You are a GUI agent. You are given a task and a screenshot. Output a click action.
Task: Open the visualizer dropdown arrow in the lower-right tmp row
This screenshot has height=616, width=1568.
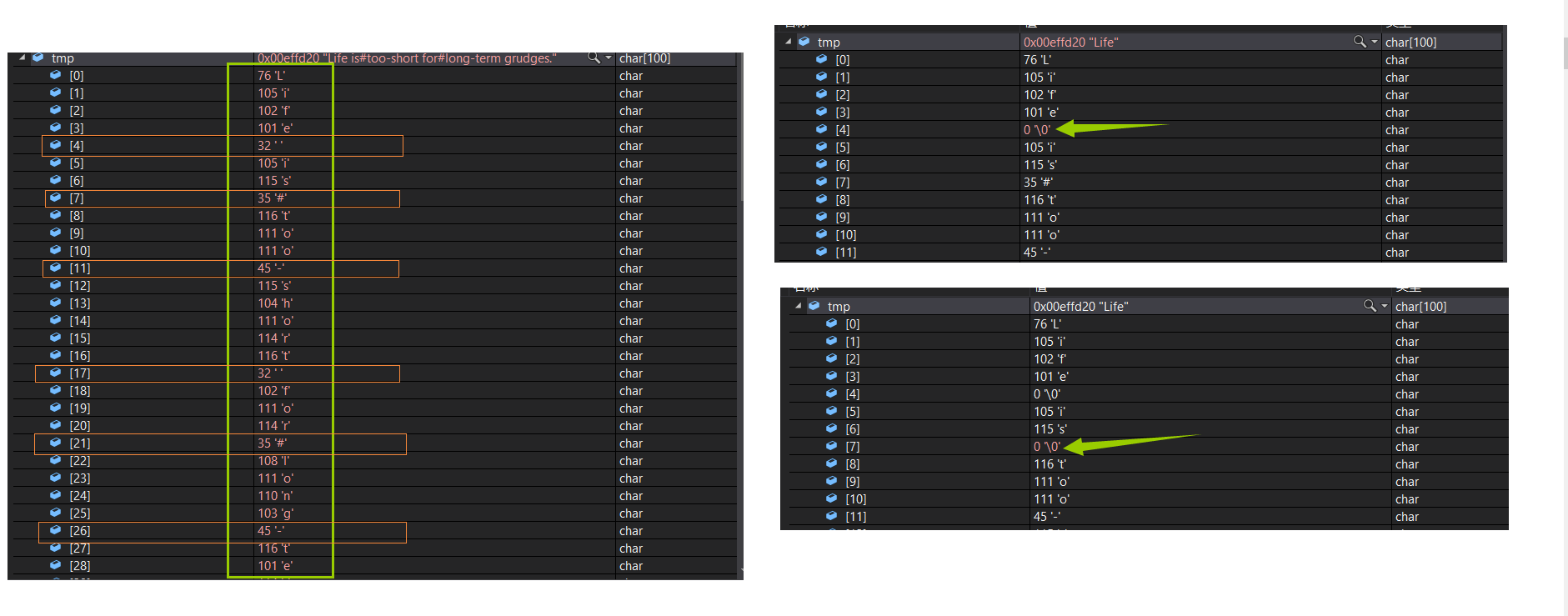[1385, 306]
